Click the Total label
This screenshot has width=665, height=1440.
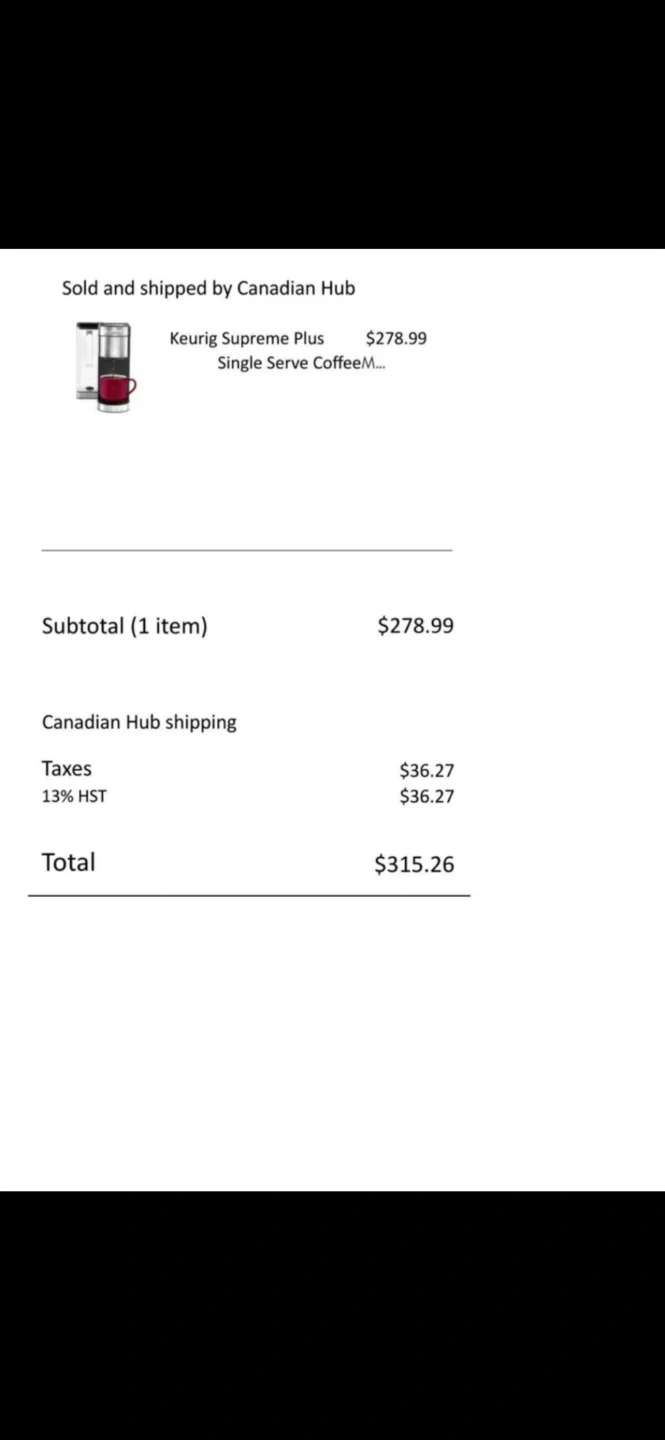click(x=68, y=862)
